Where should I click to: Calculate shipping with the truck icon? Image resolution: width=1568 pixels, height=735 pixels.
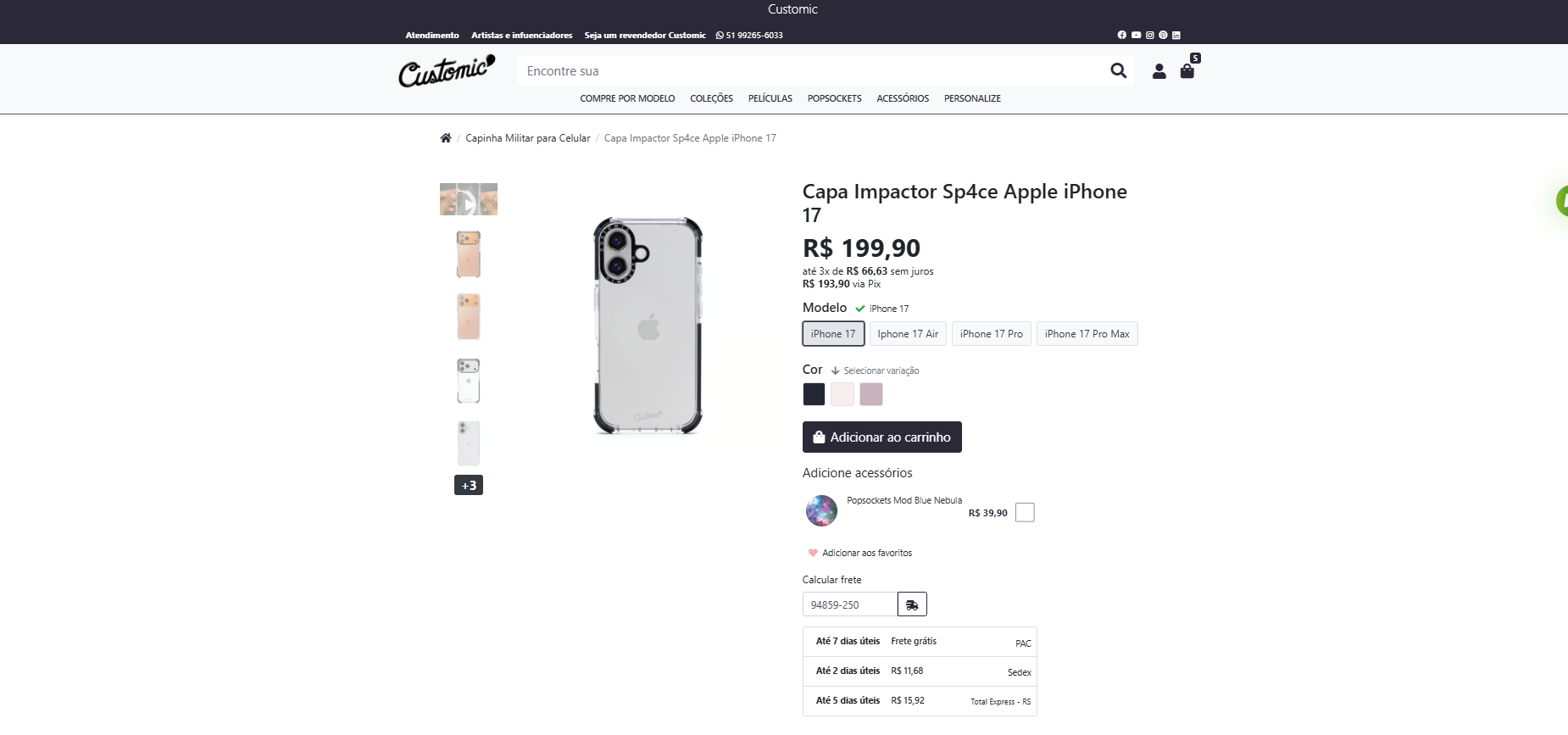pyautogui.click(x=912, y=604)
